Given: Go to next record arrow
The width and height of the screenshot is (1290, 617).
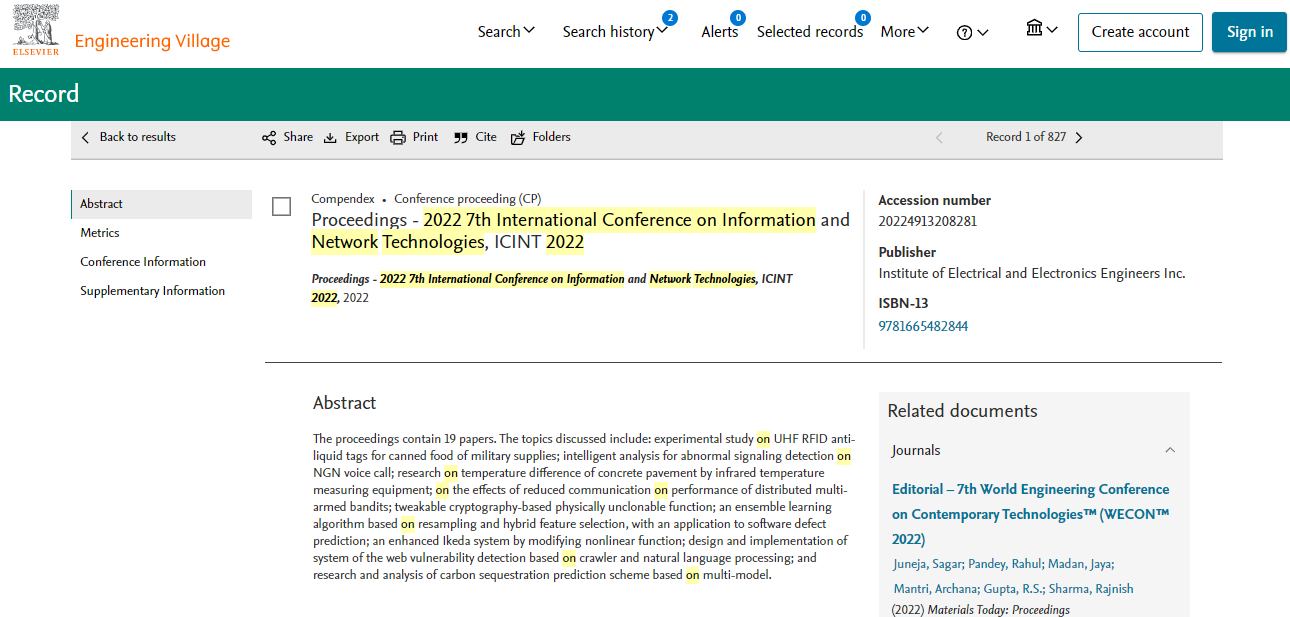Looking at the screenshot, I should point(1079,138).
